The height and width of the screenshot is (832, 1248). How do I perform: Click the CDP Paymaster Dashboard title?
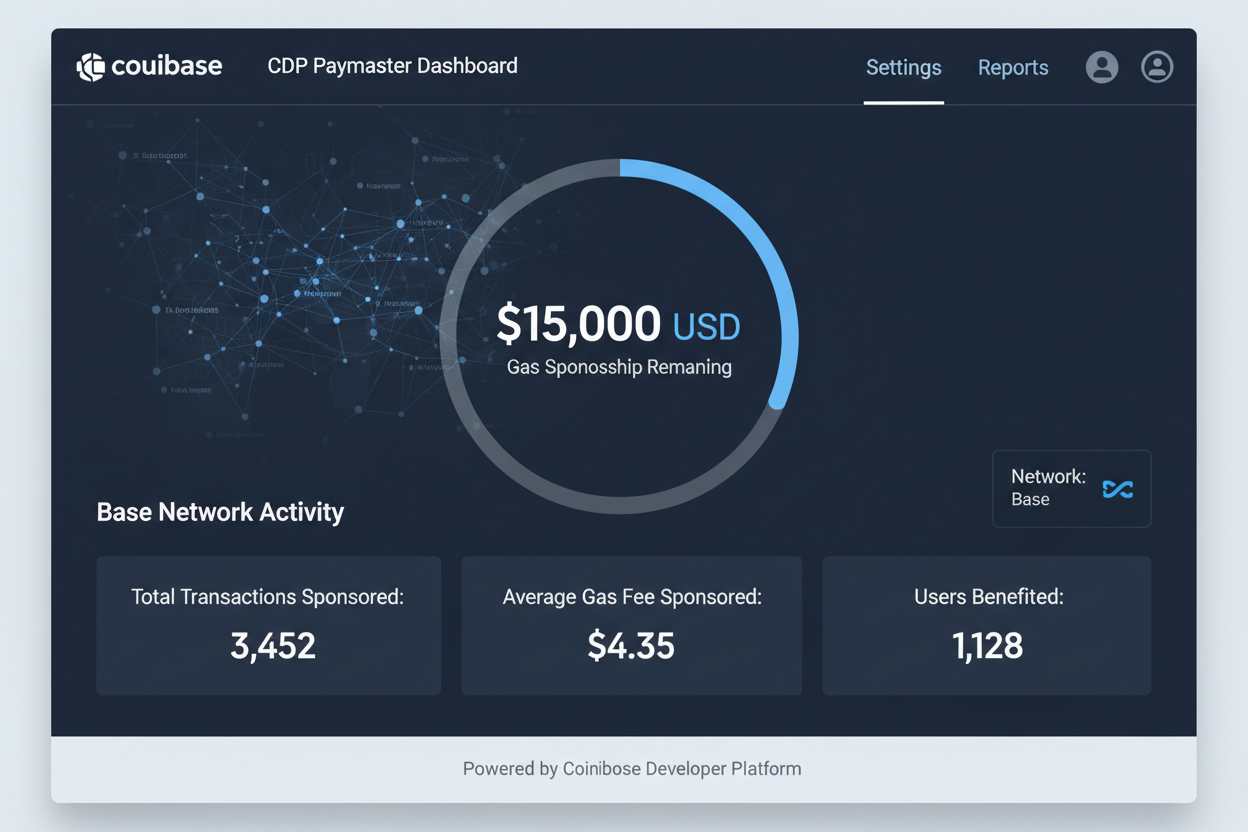click(x=392, y=66)
